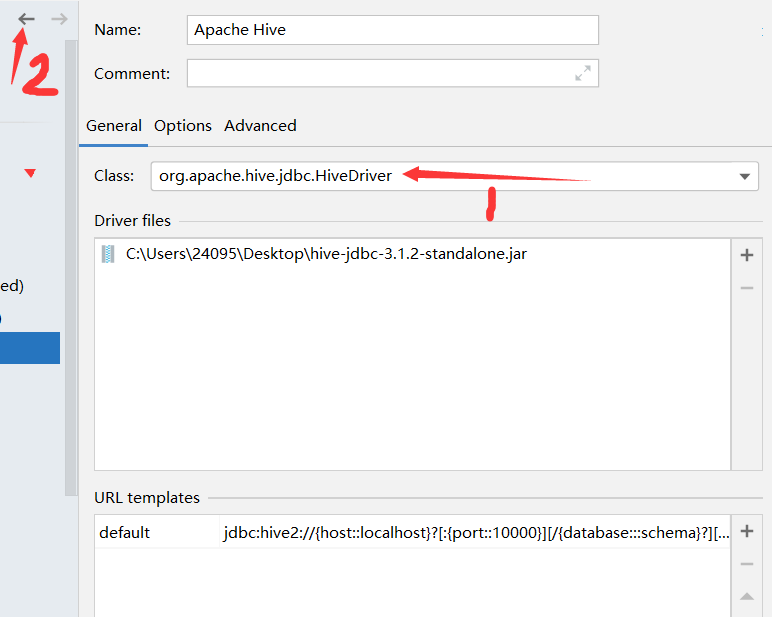Image resolution: width=772 pixels, height=617 pixels.
Task: Select the Class combo box value HiveDriver
Action: 454,176
